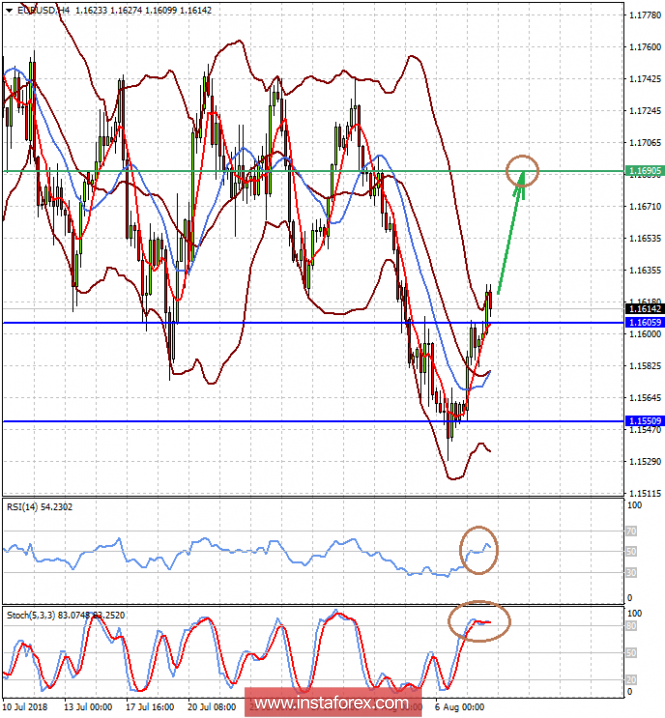Select the green 1.16905 price tag

[645, 171]
